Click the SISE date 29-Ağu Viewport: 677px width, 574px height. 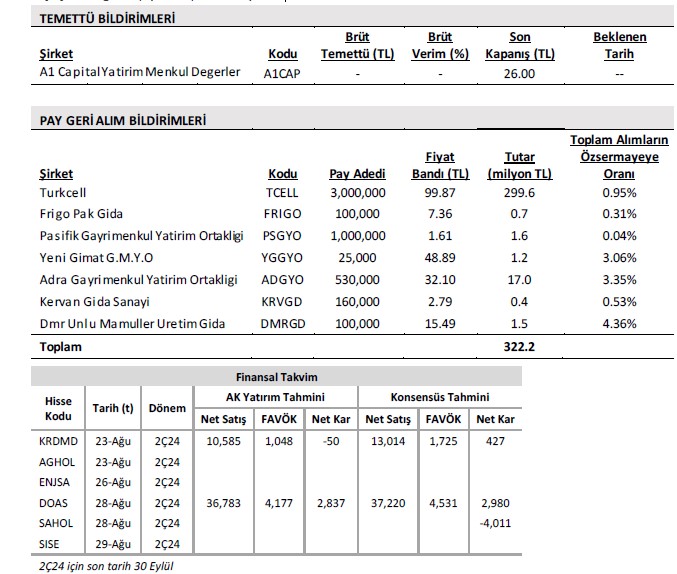pyautogui.click(x=111, y=543)
